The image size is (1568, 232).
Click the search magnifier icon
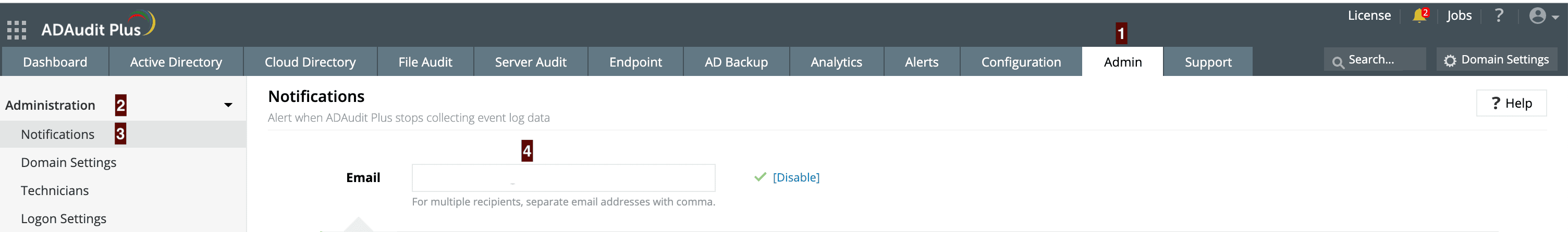click(x=1338, y=61)
